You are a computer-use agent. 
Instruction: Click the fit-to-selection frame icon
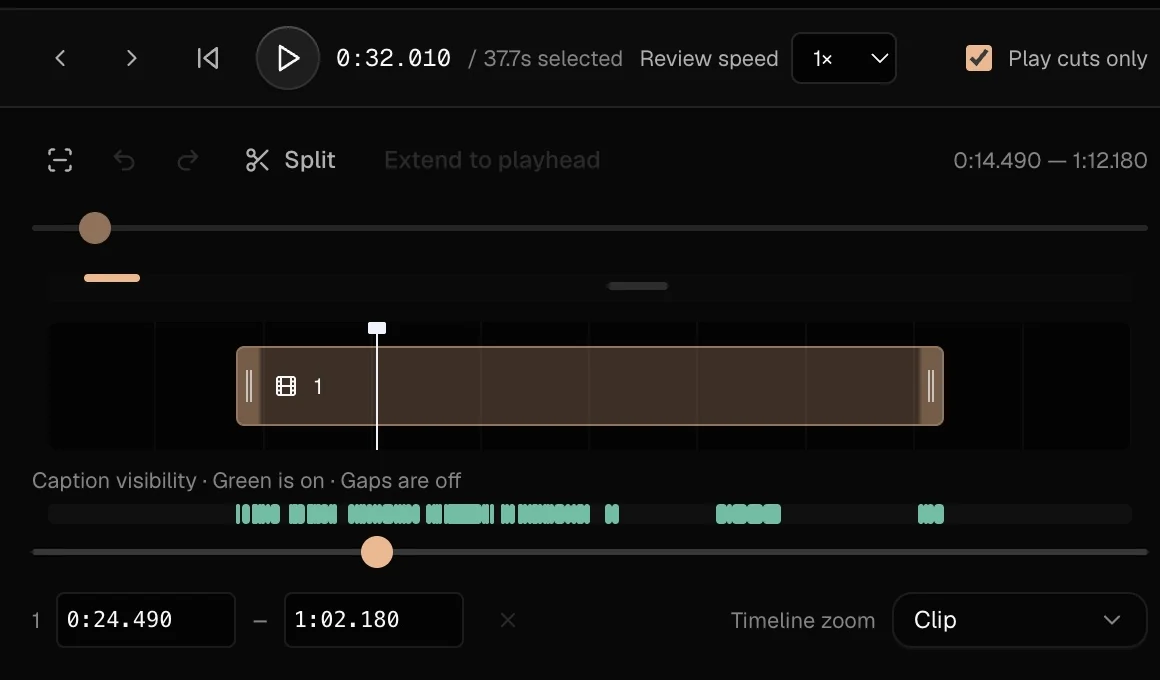pyautogui.click(x=60, y=160)
